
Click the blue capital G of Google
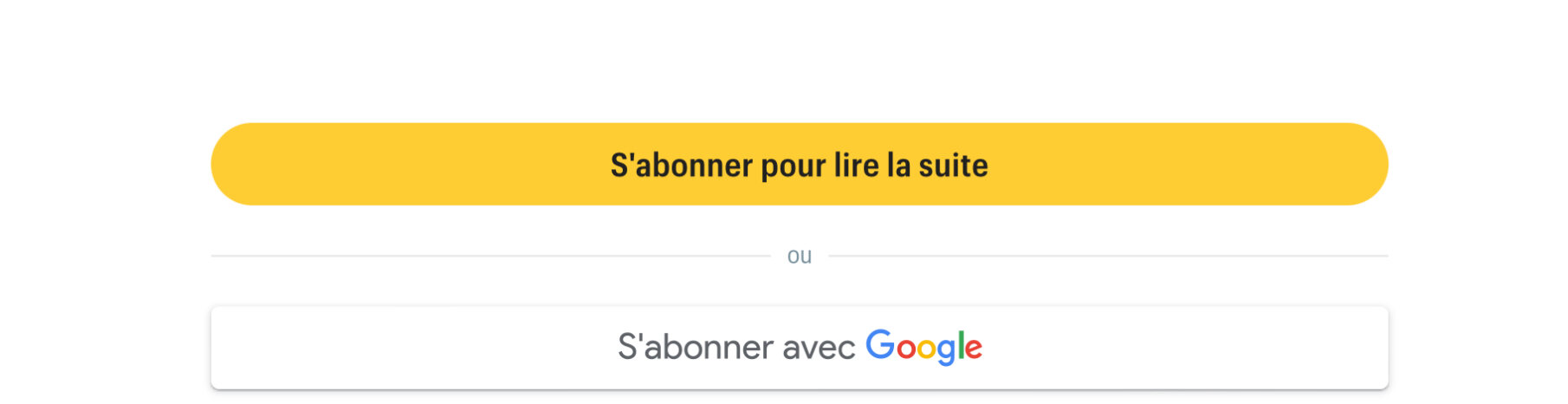coord(880,344)
